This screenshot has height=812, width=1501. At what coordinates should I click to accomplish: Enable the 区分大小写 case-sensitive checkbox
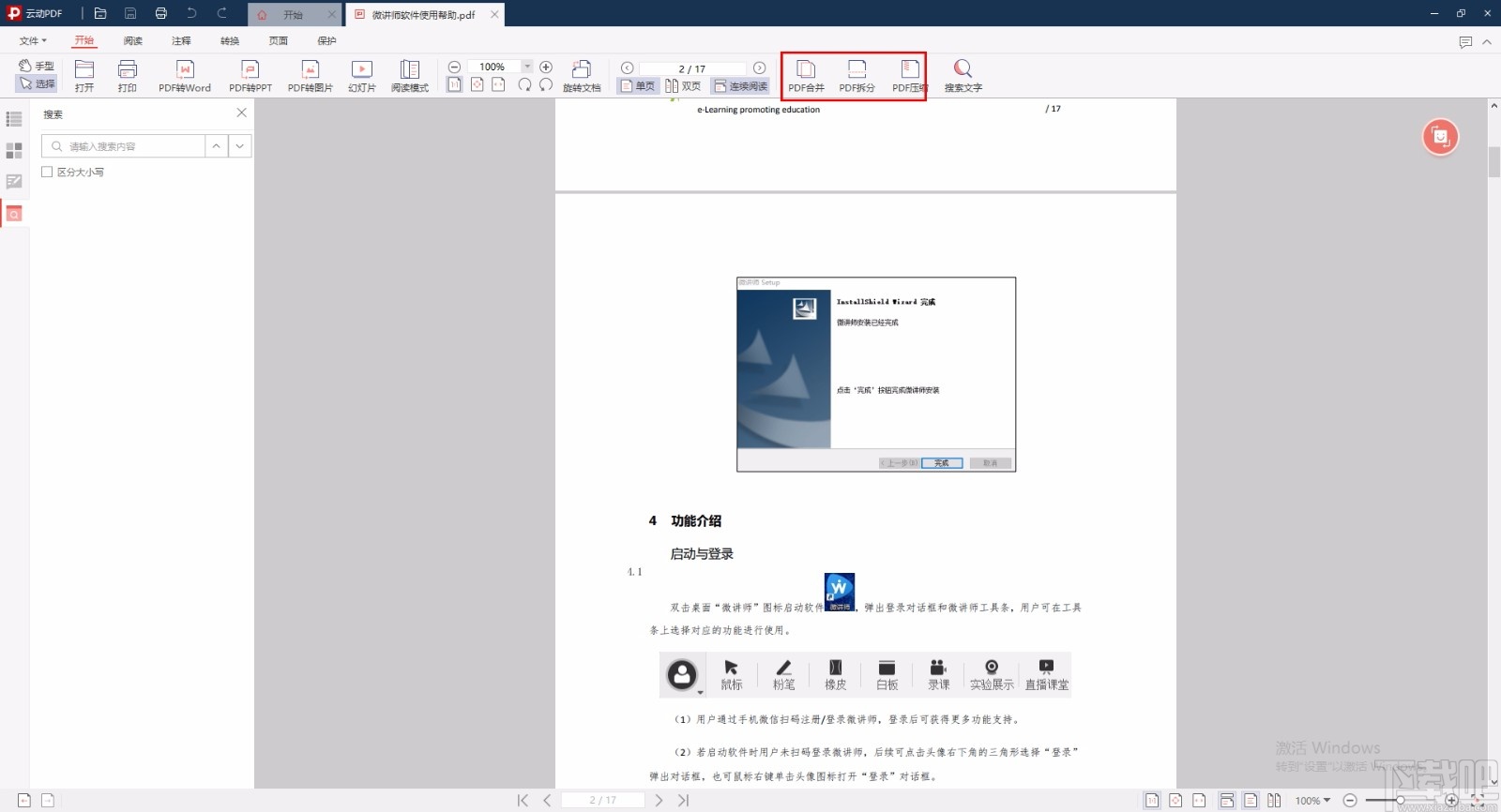tap(47, 173)
